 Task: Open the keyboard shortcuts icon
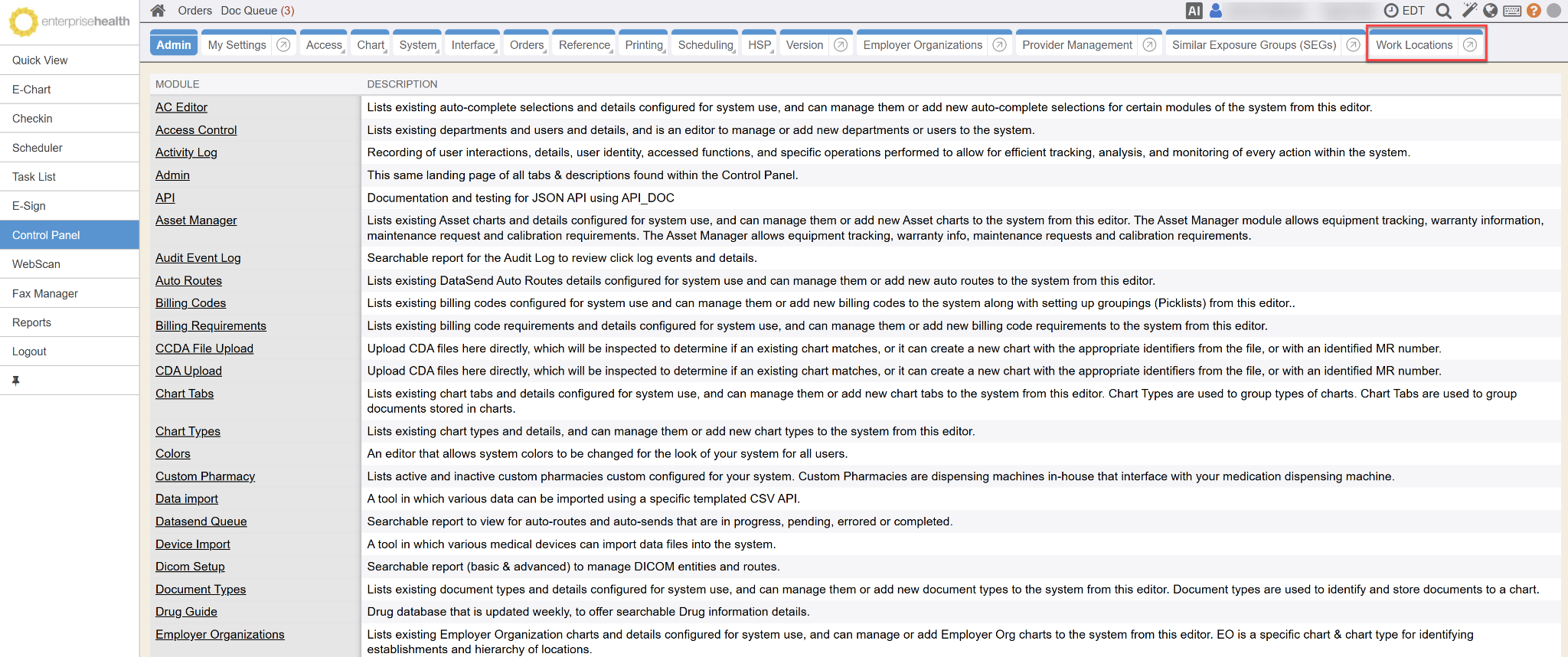coord(1512,11)
